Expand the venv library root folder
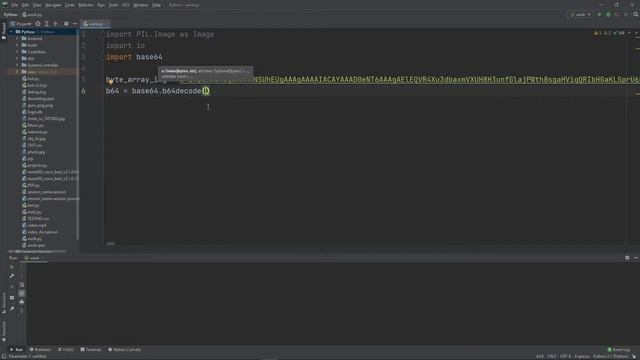The width and height of the screenshot is (640, 360). click(18, 72)
